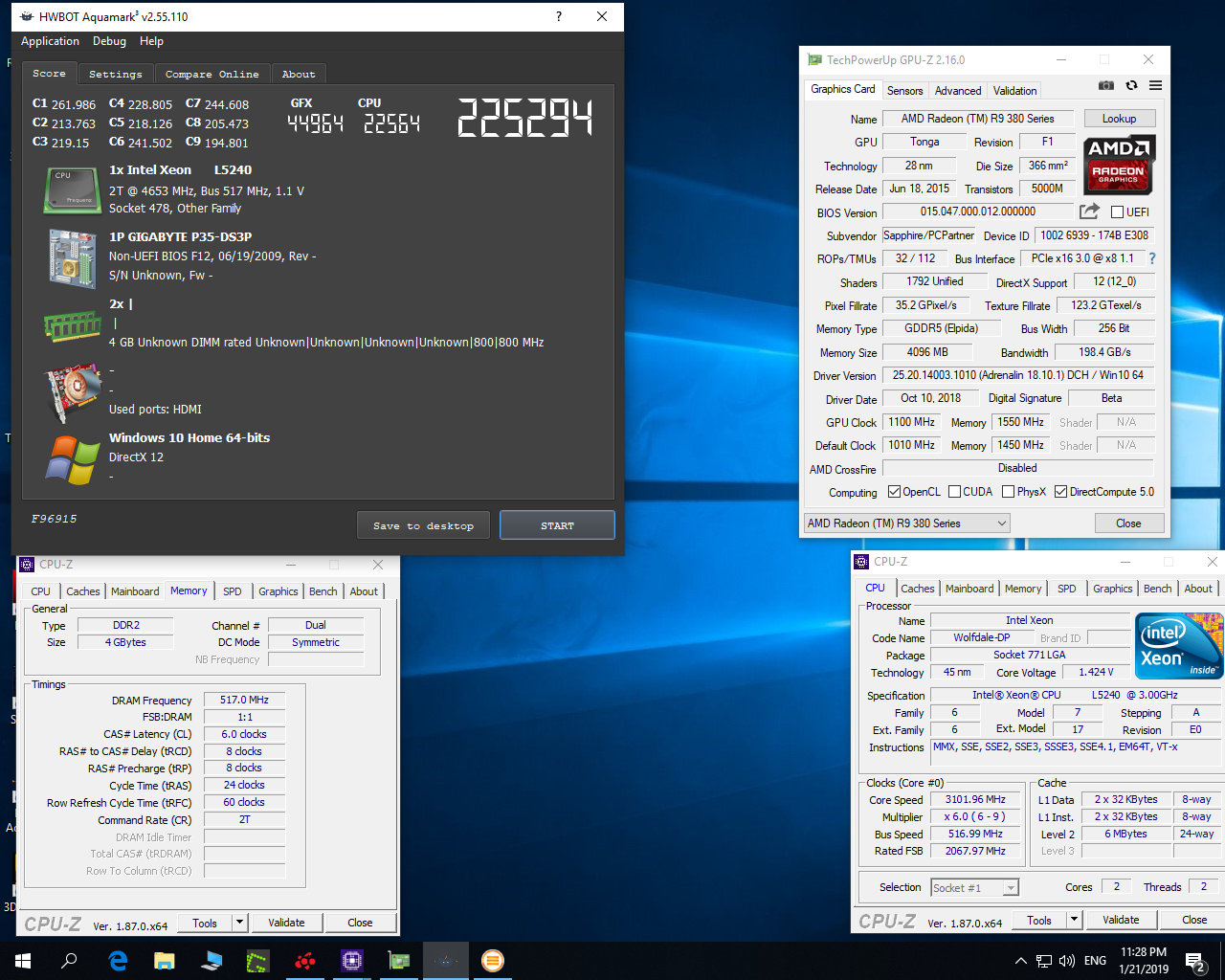Click the Aquamark processor chip icon
The height and width of the screenshot is (980, 1225).
point(72,190)
